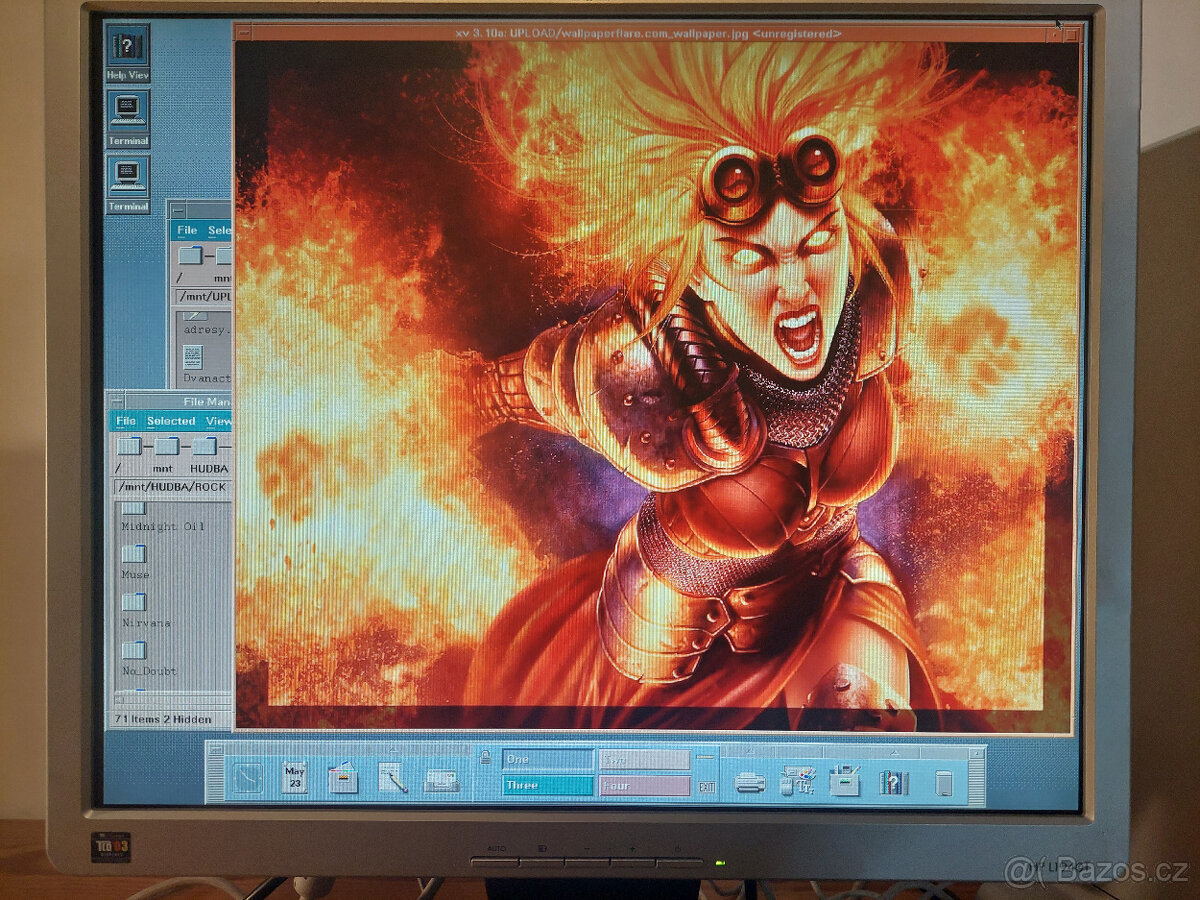This screenshot has height=900, width=1200.
Task: Open File menu in the UPLOAD File Manager window
Action: (x=187, y=230)
